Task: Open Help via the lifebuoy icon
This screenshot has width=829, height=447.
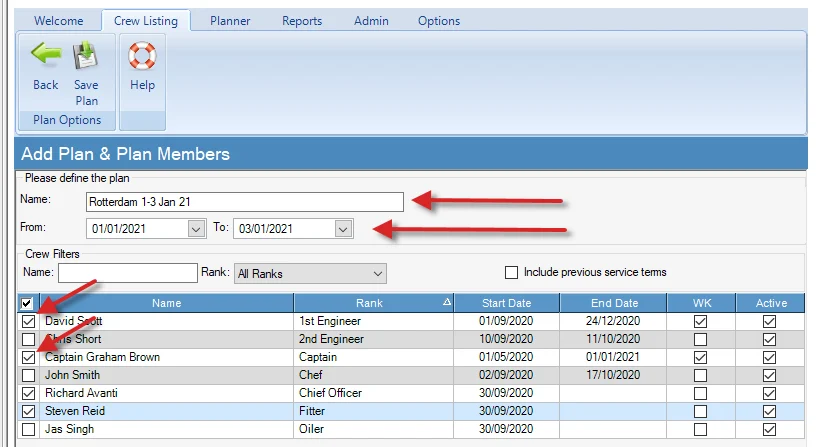Action: [142, 56]
